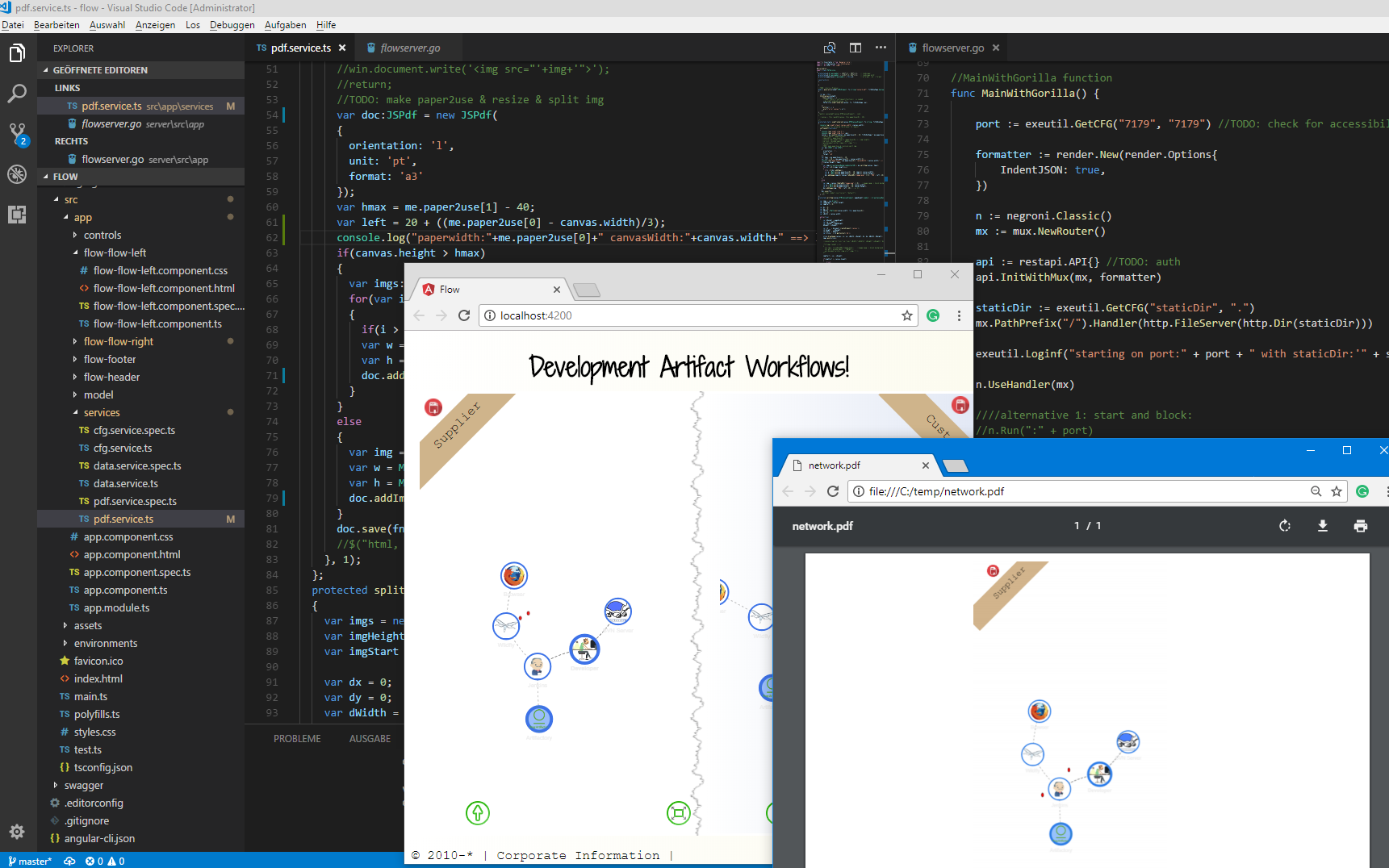Open Source Control view with badge 2
This screenshot has height=868, width=1389.
point(17,134)
